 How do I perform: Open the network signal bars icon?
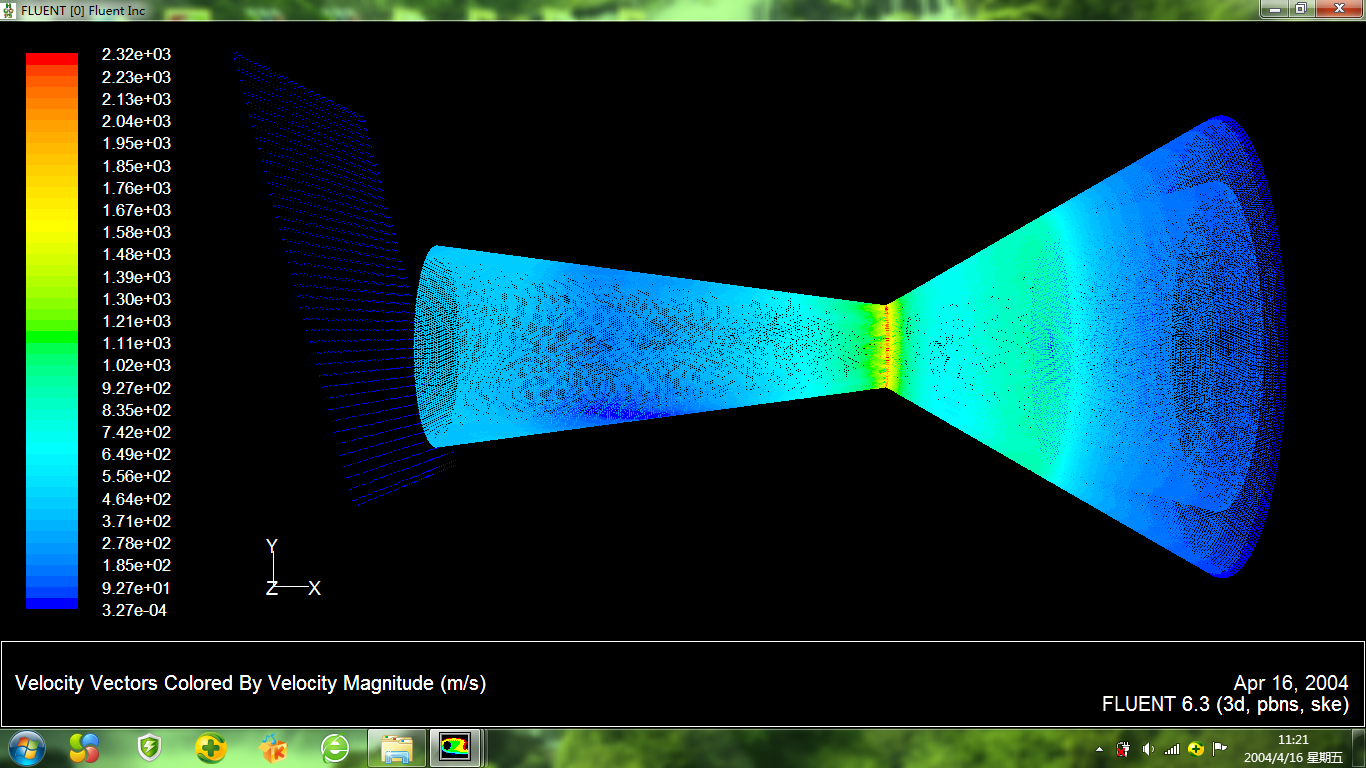pos(1172,749)
